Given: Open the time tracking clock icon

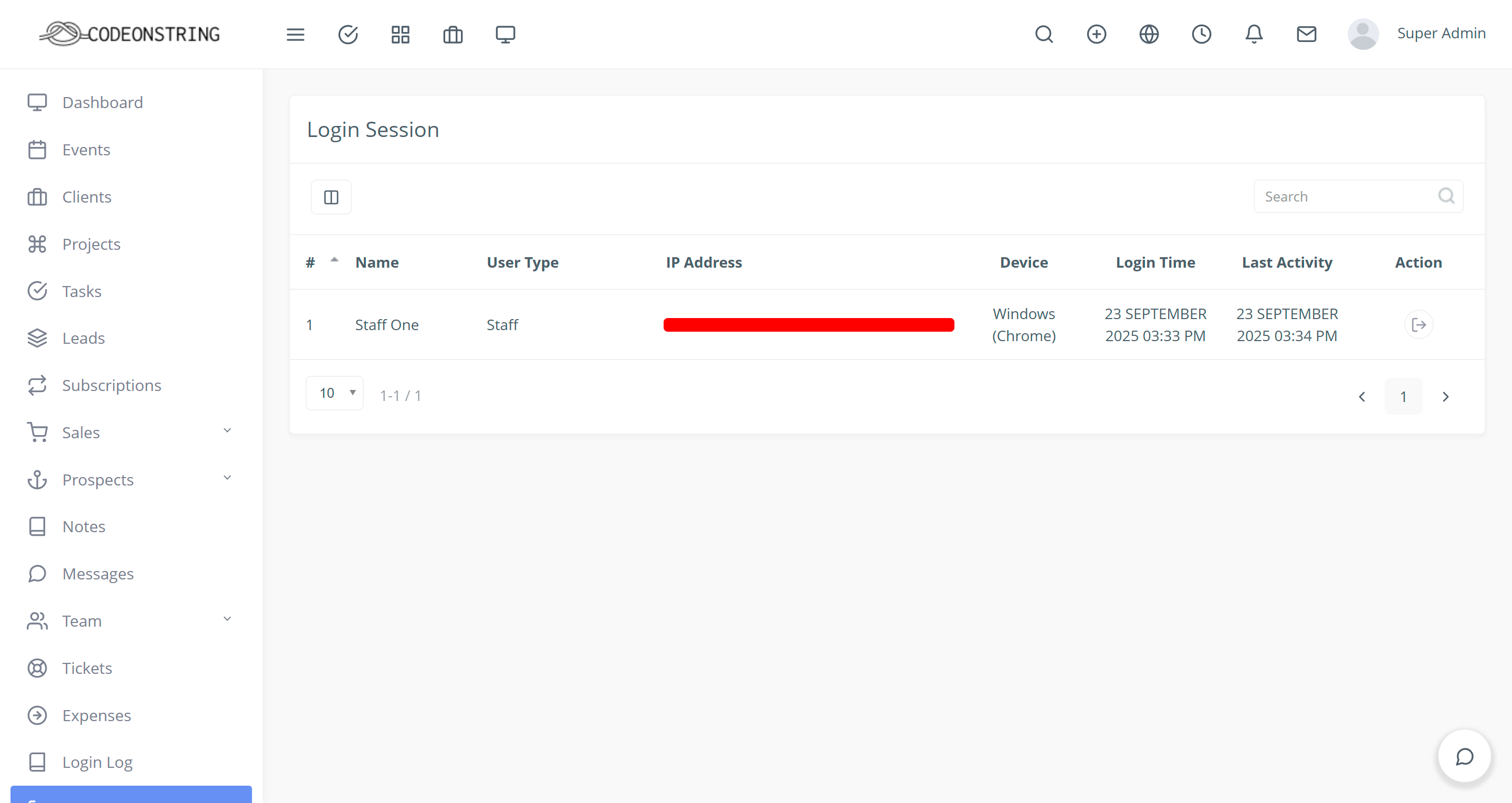Looking at the screenshot, I should coord(1201,34).
